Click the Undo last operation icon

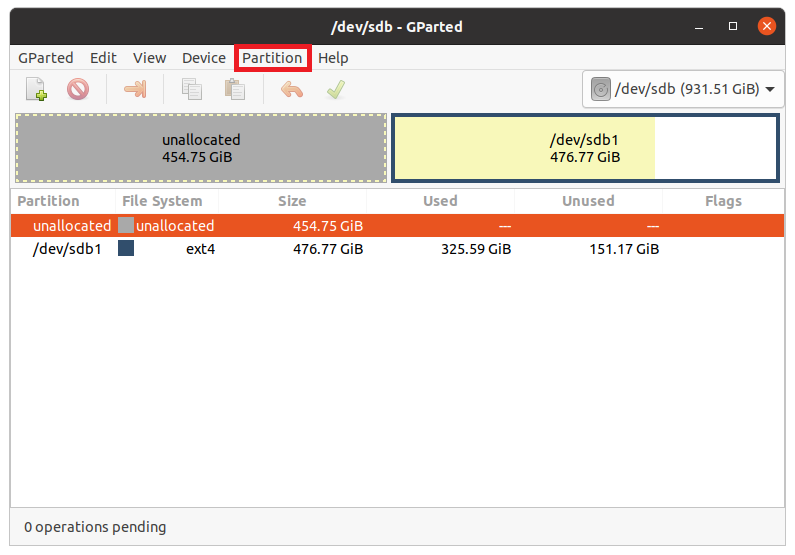[292, 90]
